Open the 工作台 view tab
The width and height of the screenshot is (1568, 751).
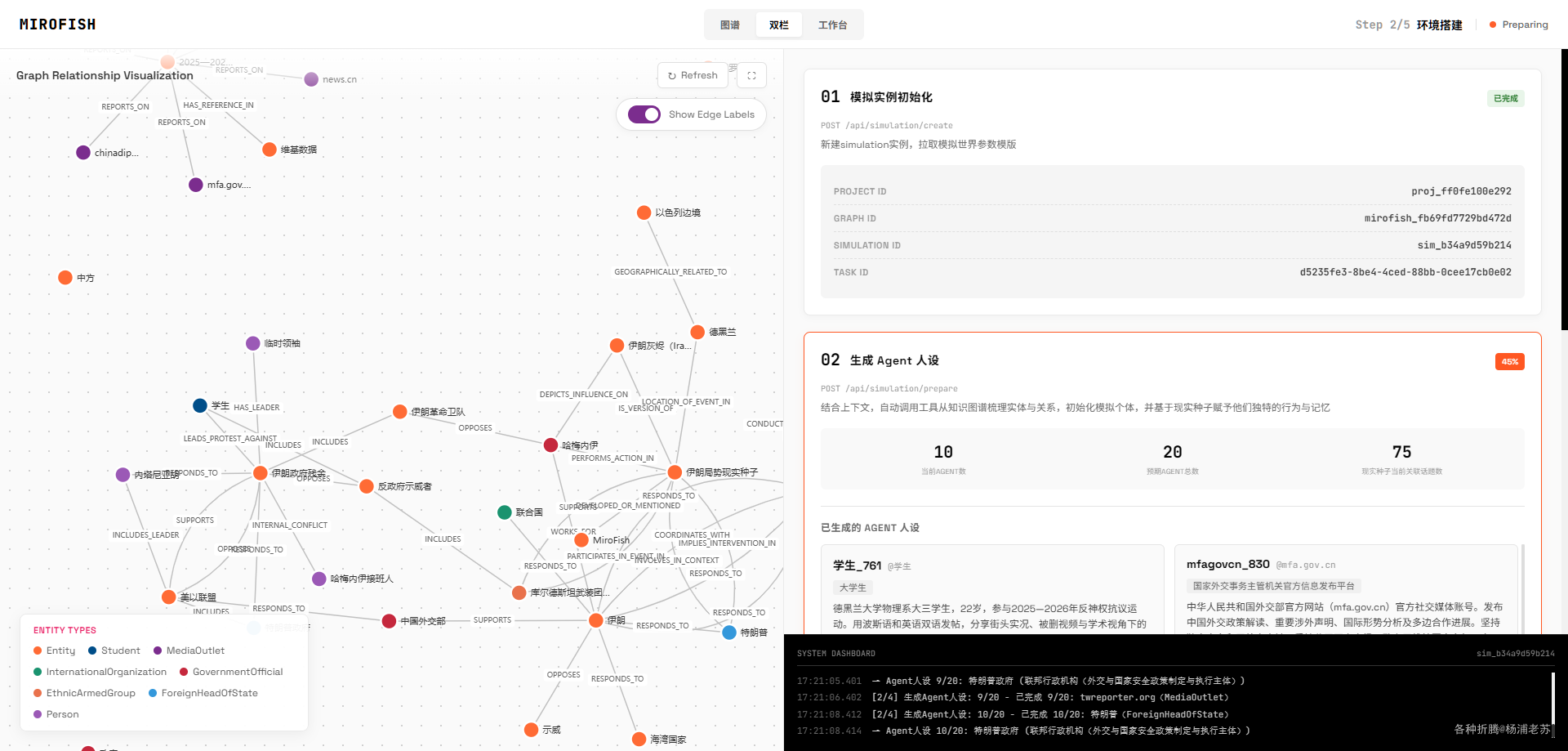coord(832,25)
